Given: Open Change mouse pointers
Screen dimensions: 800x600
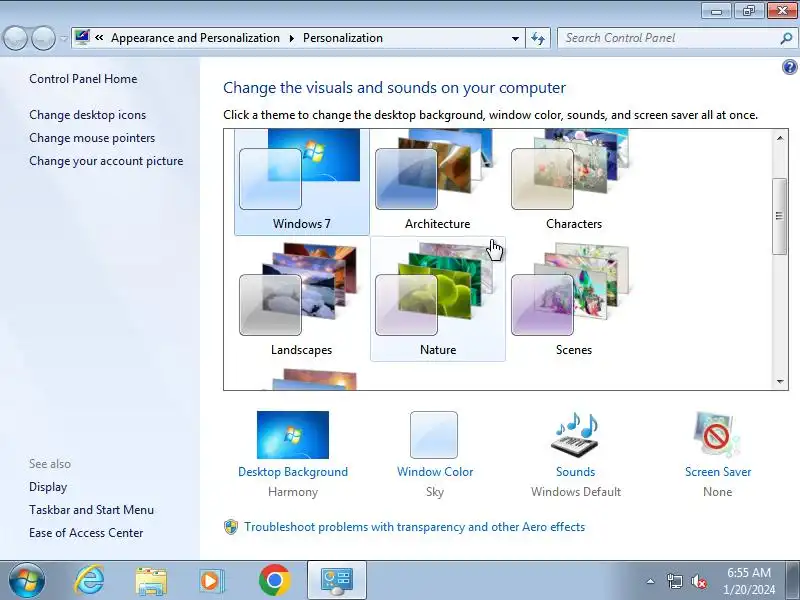Looking at the screenshot, I should (x=92, y=138).
